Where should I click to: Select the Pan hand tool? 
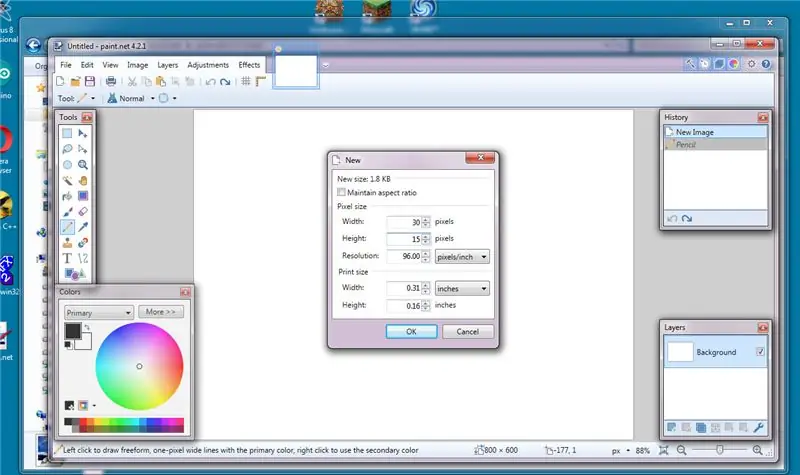[x=83, y=181]
